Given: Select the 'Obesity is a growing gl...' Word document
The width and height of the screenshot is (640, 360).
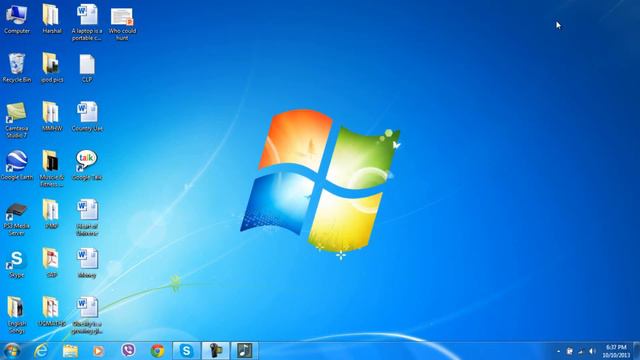Looking at the screenshot, I should [87, 316].
